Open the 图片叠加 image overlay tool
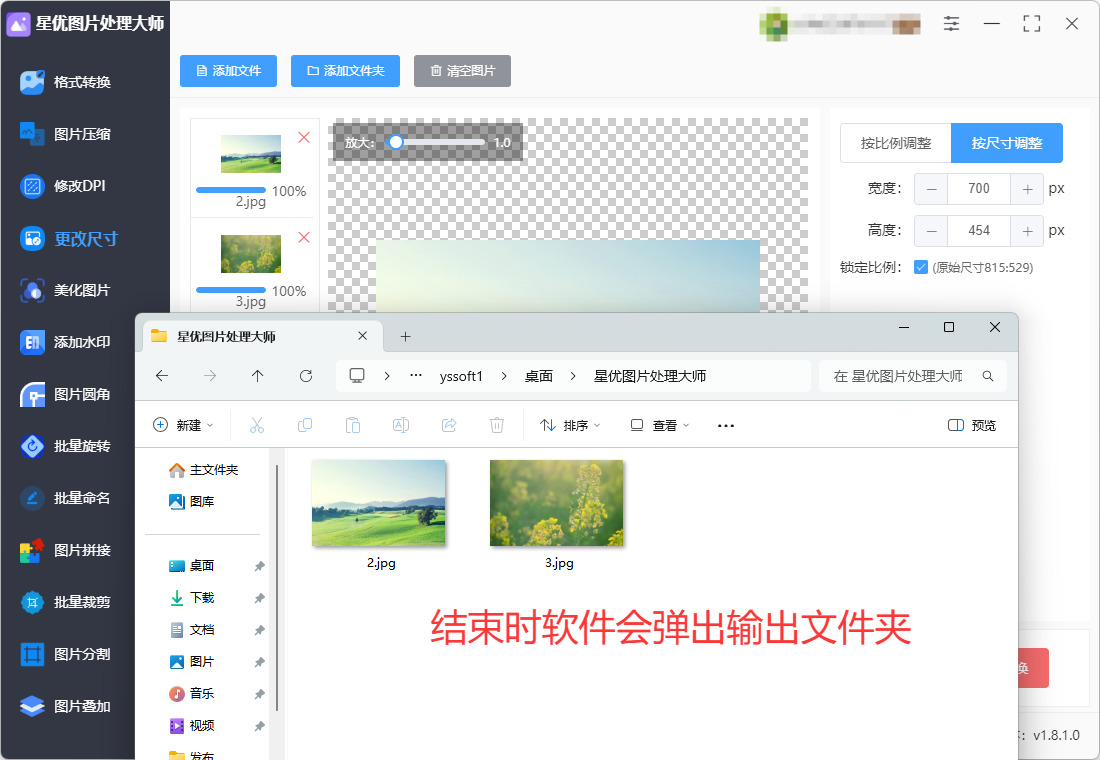This screenshot has width=1100, height=760. coord(66,706)
